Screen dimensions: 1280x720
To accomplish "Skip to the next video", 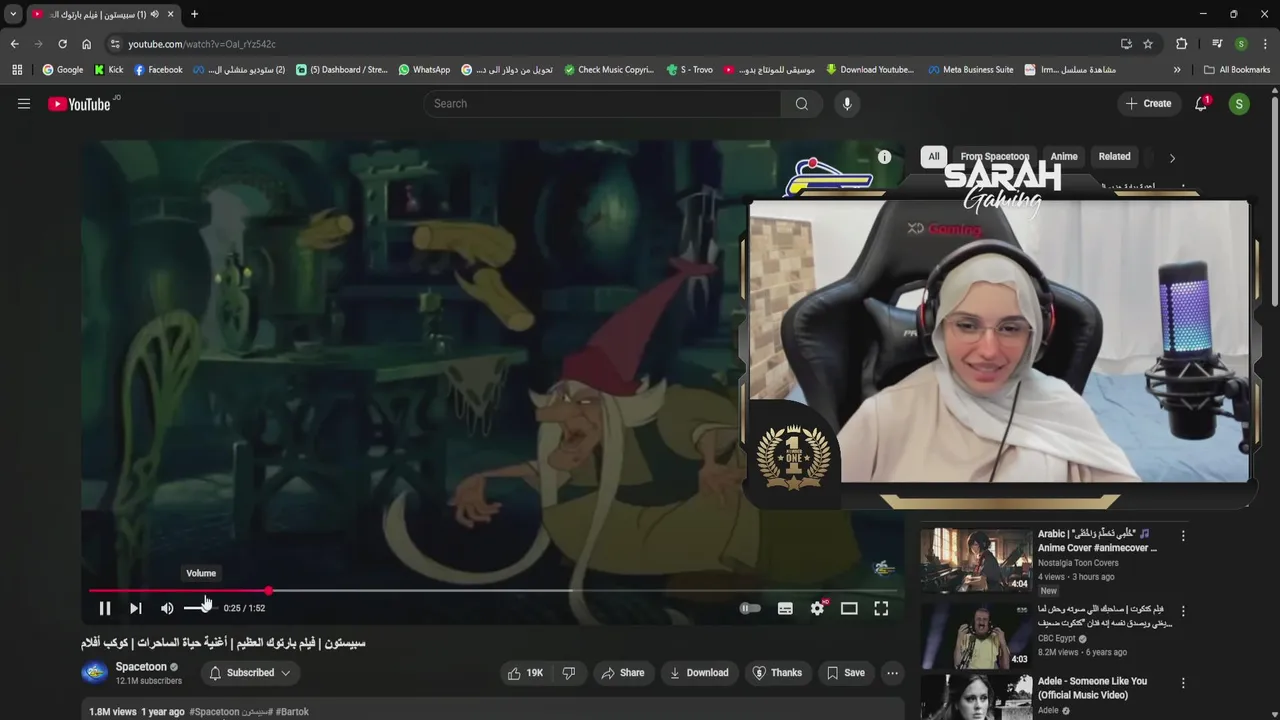I will click(x=136, y=608).
